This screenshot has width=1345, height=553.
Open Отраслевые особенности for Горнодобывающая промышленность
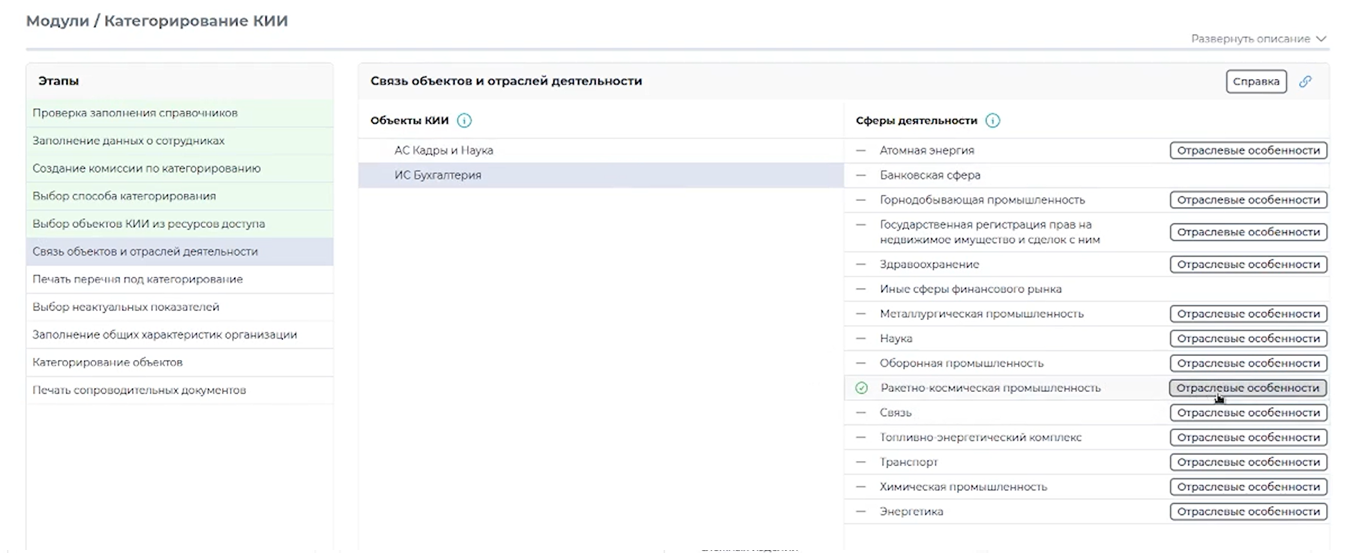1248,200
